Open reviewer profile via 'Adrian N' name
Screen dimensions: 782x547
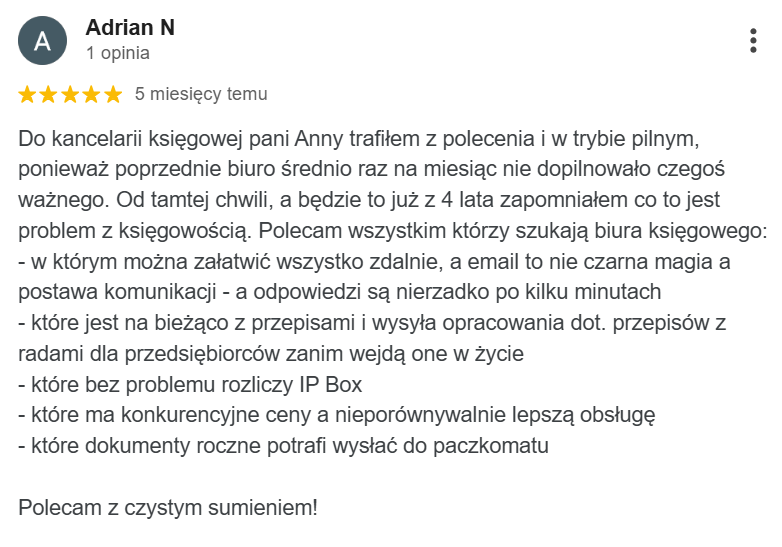point(130,27)
